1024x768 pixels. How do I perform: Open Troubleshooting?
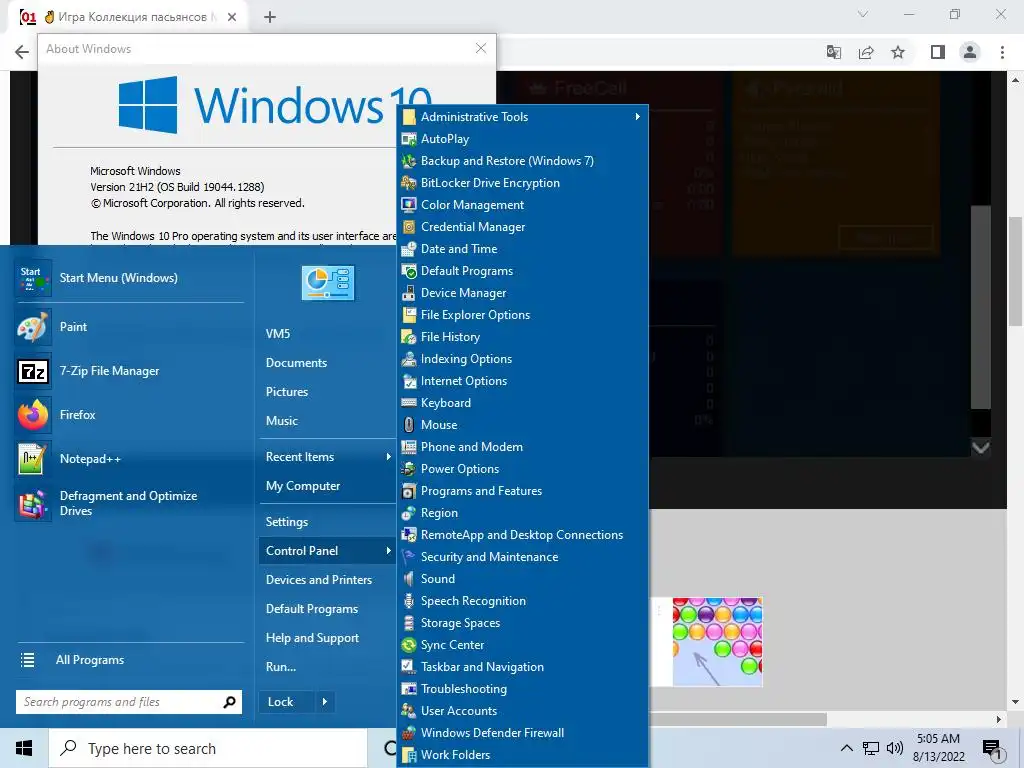point(522,689)
